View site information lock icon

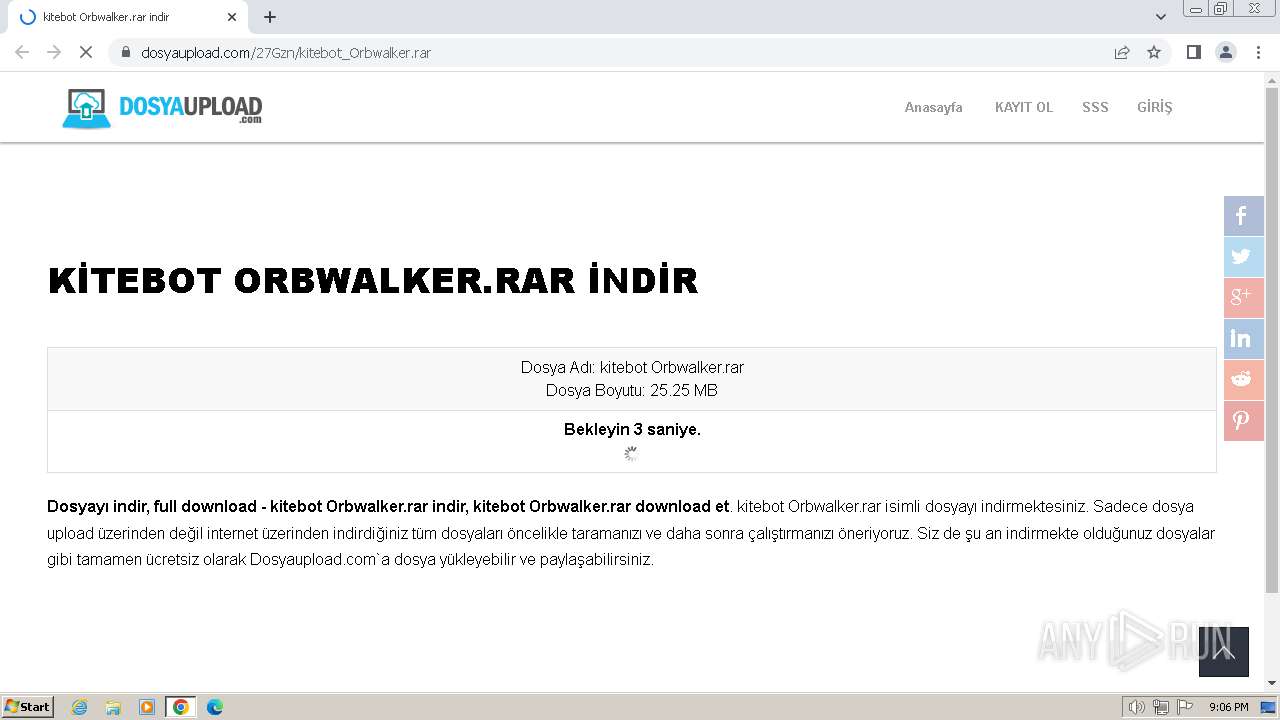[126, 52]
